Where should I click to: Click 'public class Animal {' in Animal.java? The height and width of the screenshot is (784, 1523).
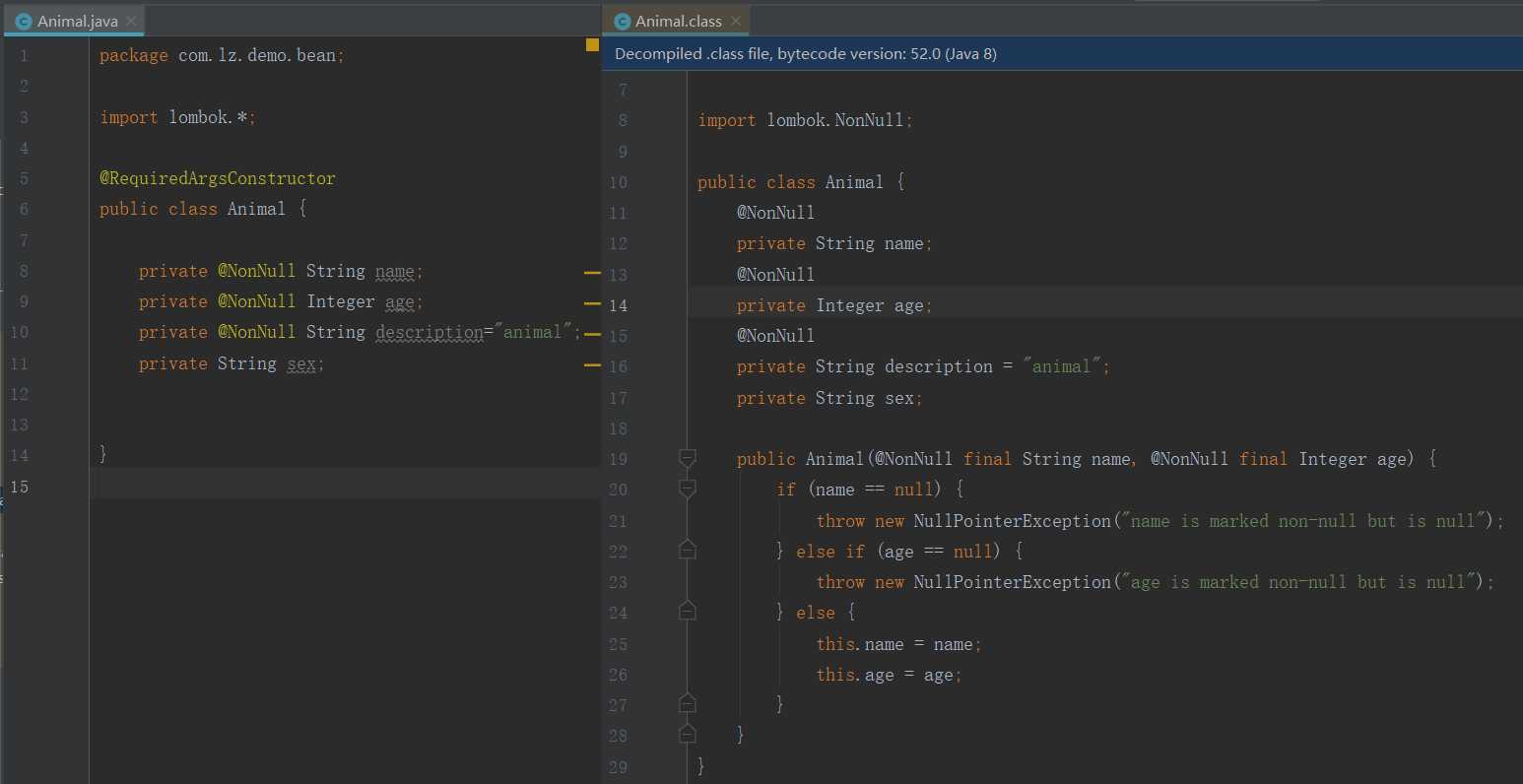coord(203,209)
